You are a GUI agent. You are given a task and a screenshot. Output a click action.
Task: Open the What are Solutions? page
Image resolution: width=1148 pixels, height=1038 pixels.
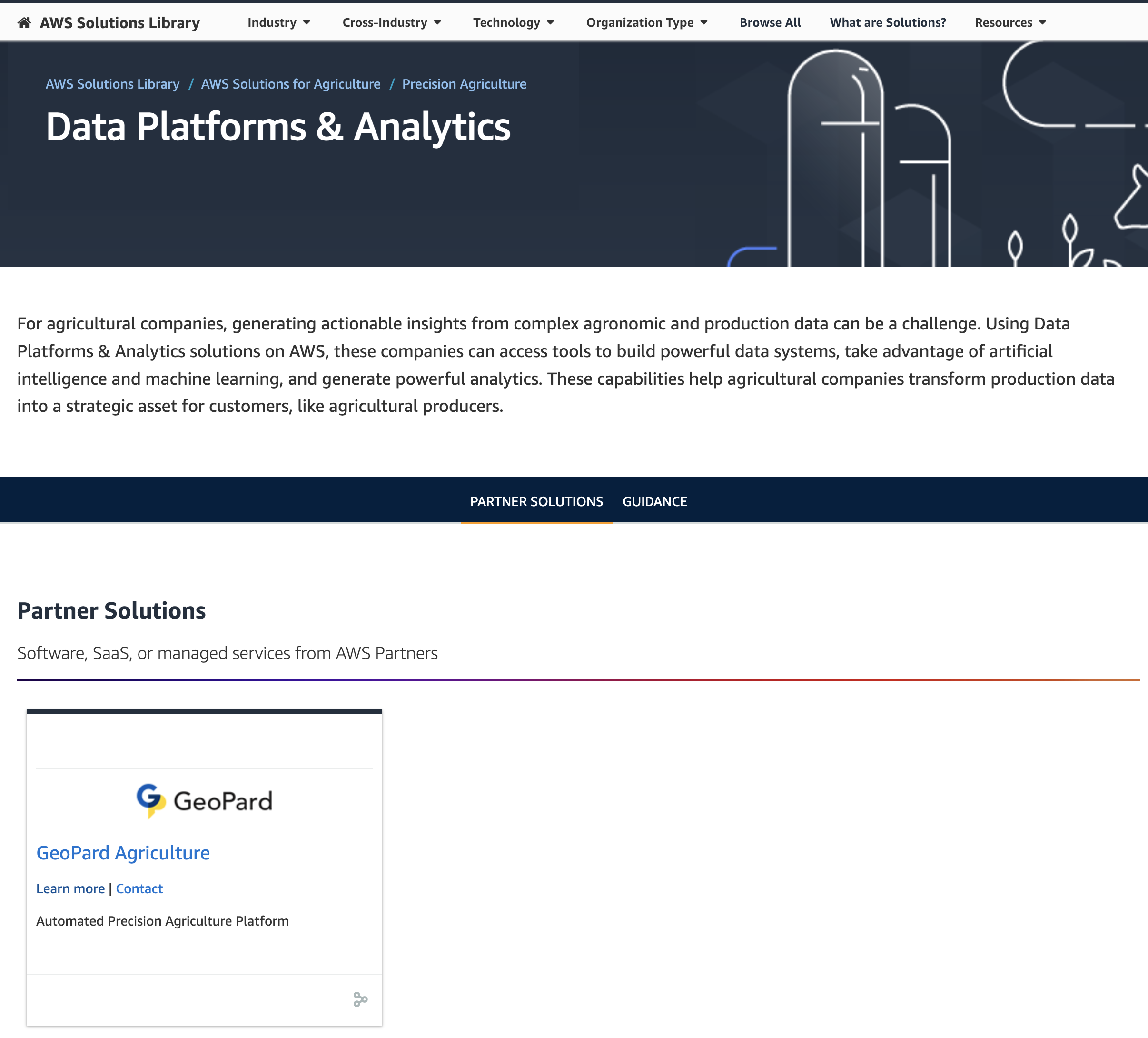click(887, 22)
